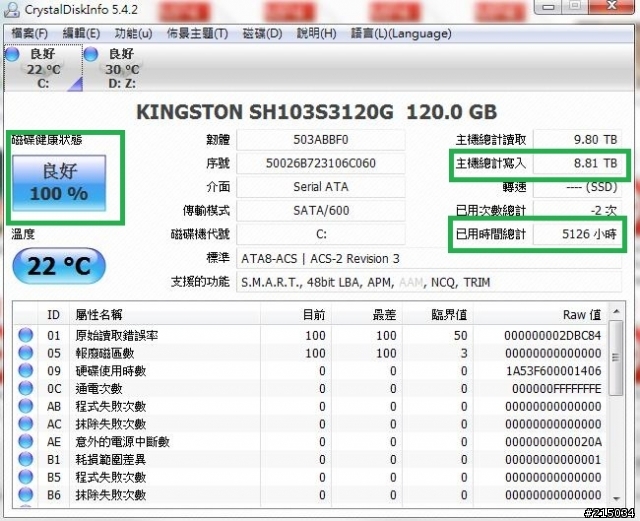Screen dimensions: 640x521
Task: Click the 22 °C temperature button
Action: (x=59, y=266)
